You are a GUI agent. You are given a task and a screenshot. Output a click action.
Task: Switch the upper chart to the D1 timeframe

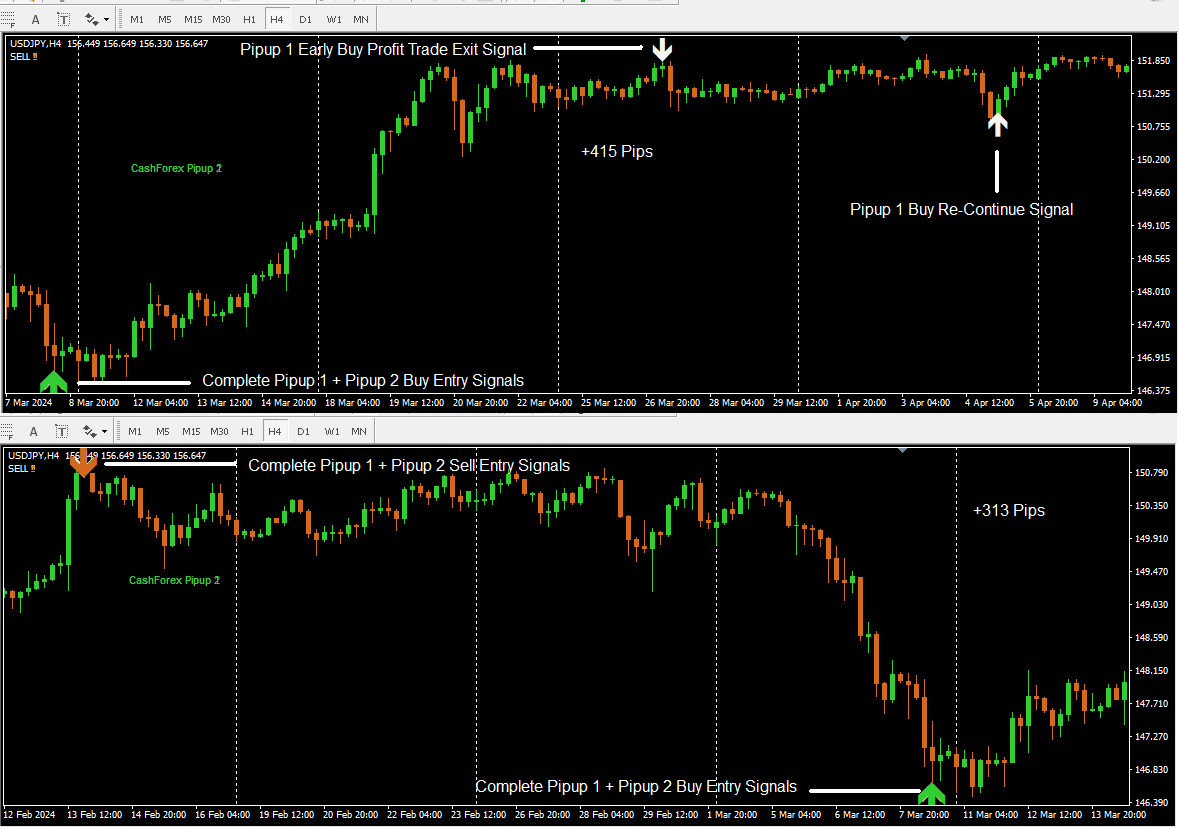coord(305,19)
